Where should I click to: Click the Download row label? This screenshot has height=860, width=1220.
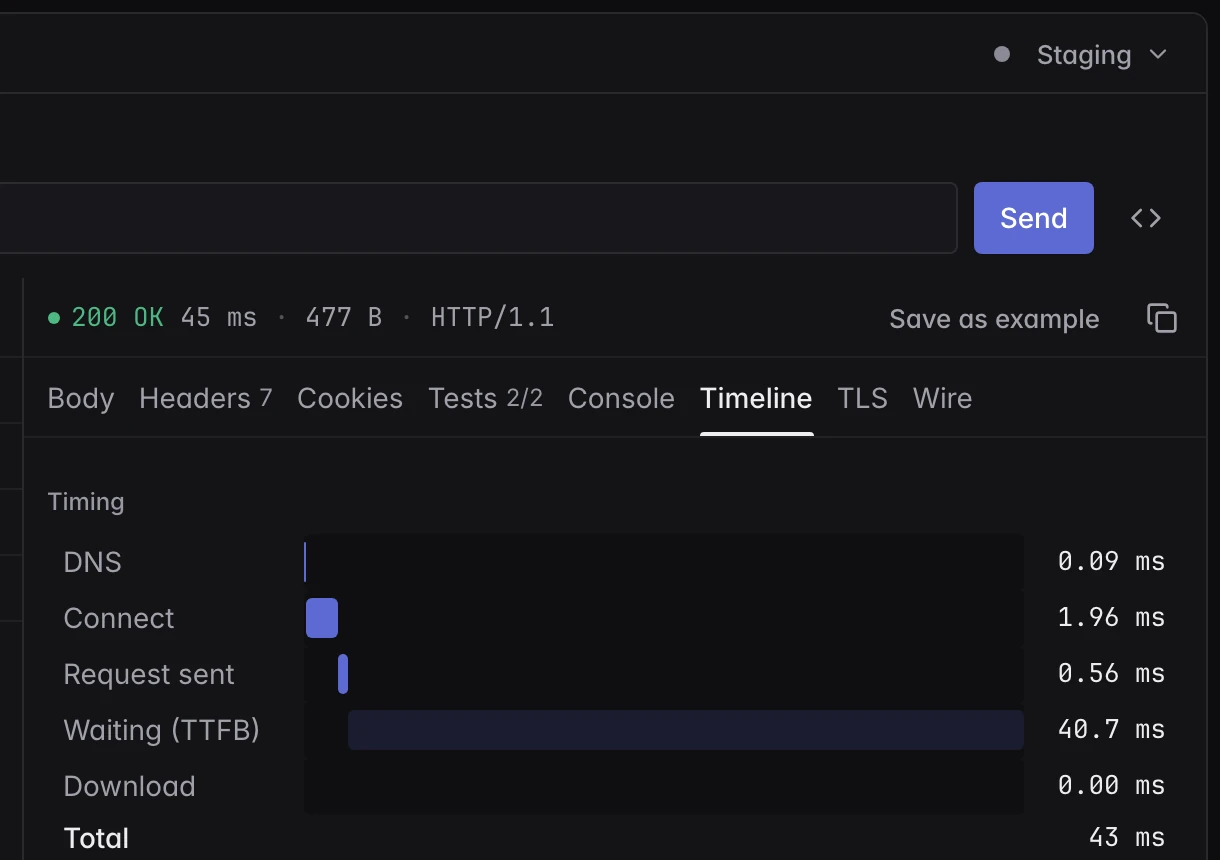tap(130, 786)
